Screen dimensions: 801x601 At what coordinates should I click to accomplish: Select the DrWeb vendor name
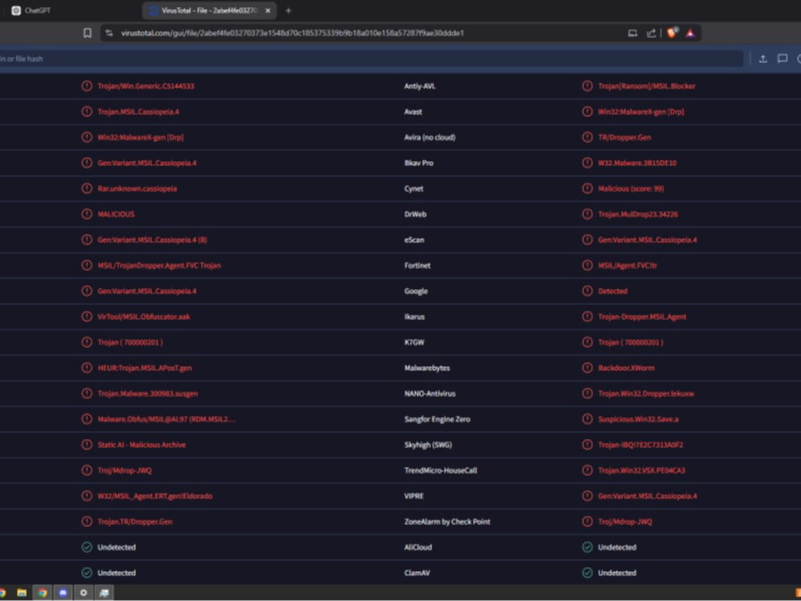415,214
